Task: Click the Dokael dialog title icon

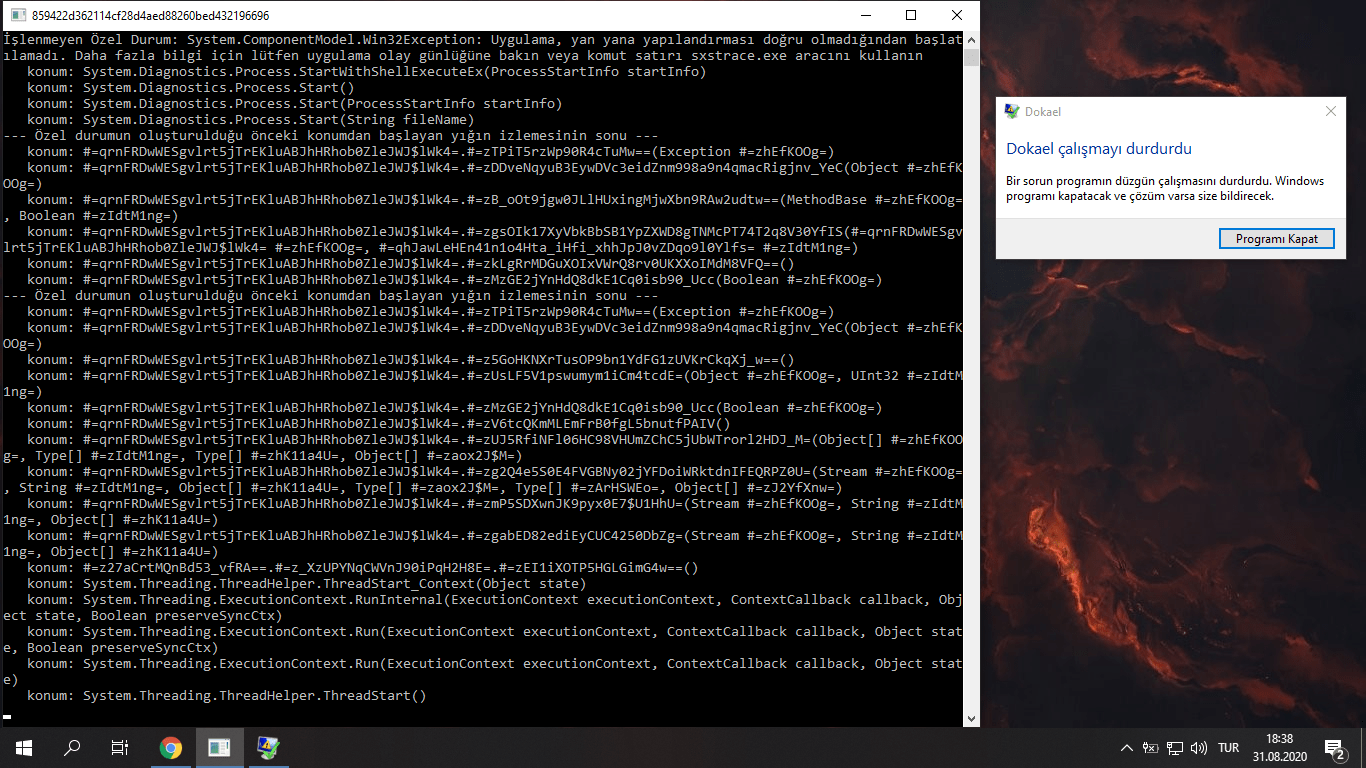Action: pos(1012,112)
